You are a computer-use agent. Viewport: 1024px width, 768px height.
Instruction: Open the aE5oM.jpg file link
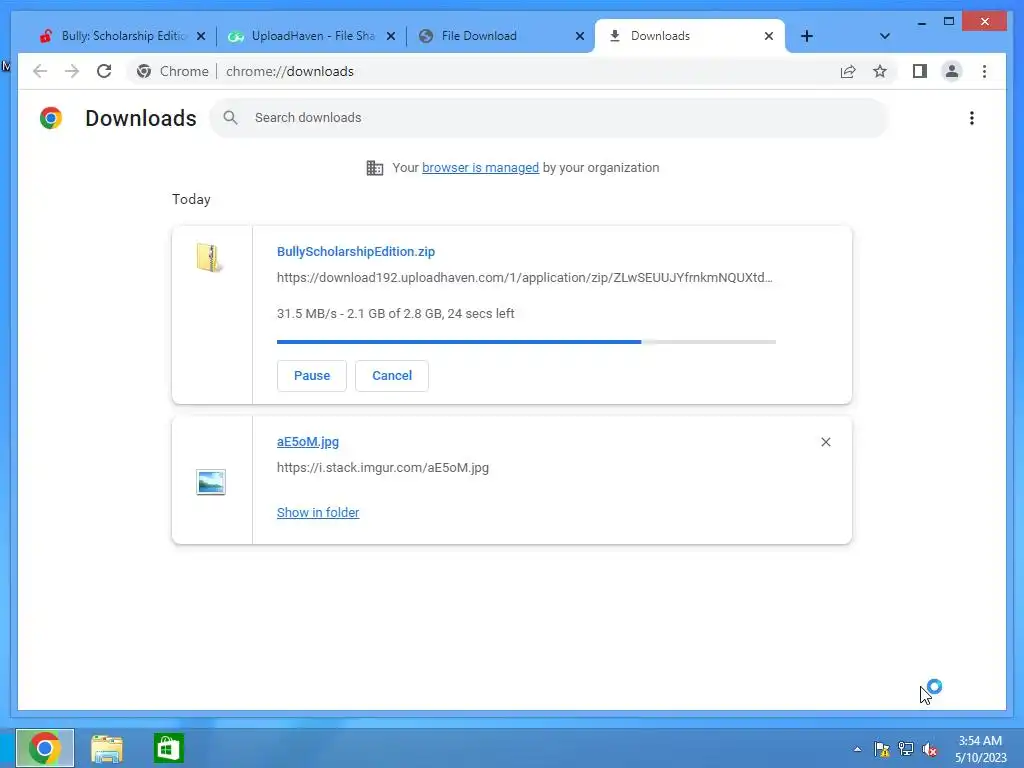pos(308,441)
